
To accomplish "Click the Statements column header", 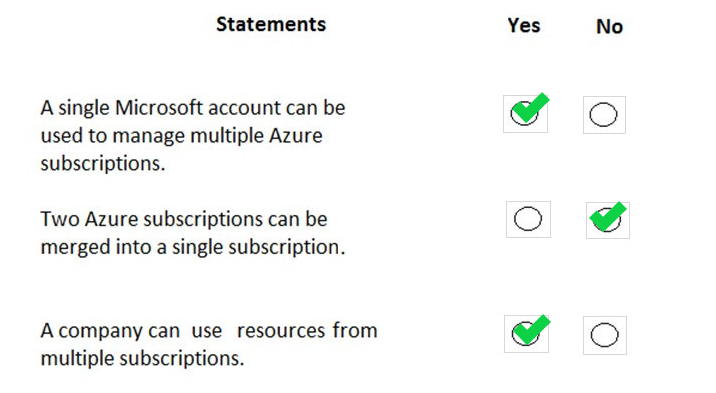I will point(271,24).
